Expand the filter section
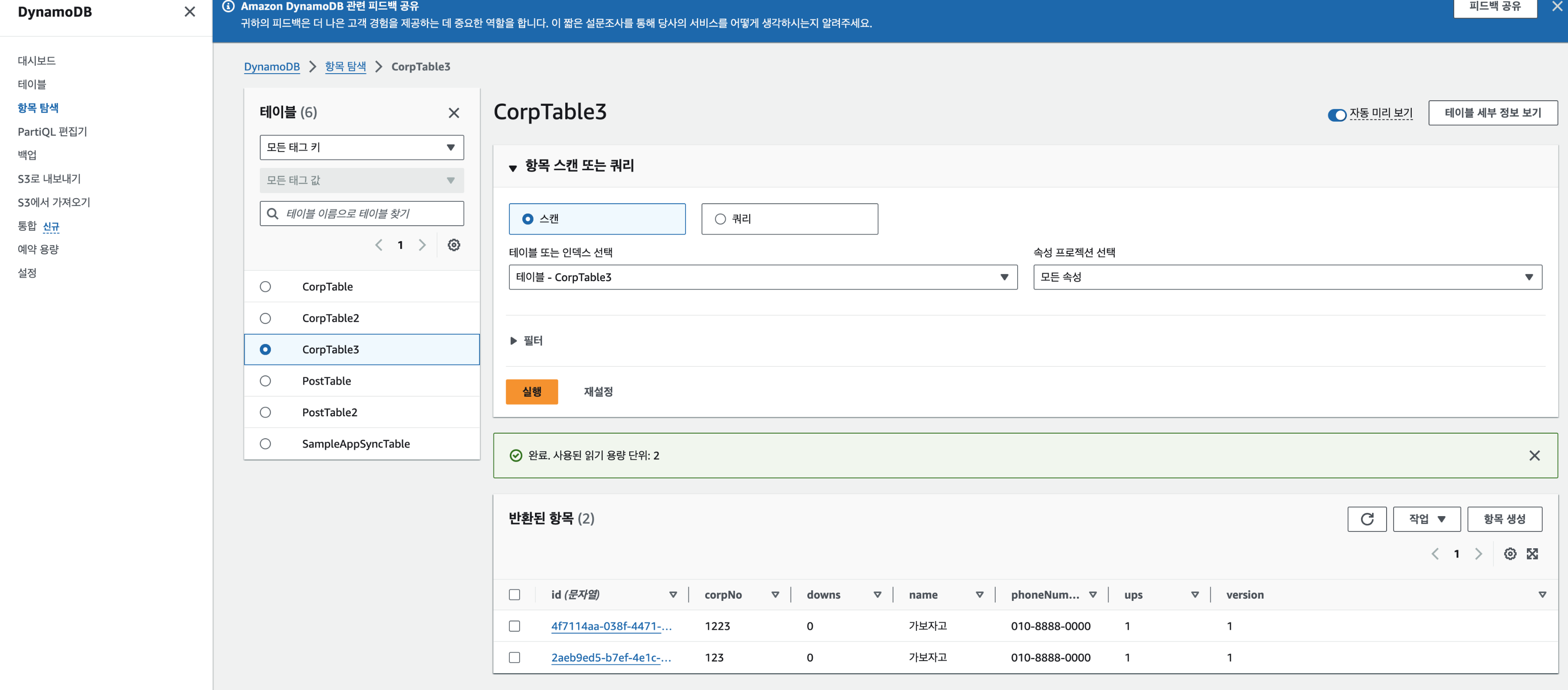Screen dimensions: 1568x690 coord(513,341)
